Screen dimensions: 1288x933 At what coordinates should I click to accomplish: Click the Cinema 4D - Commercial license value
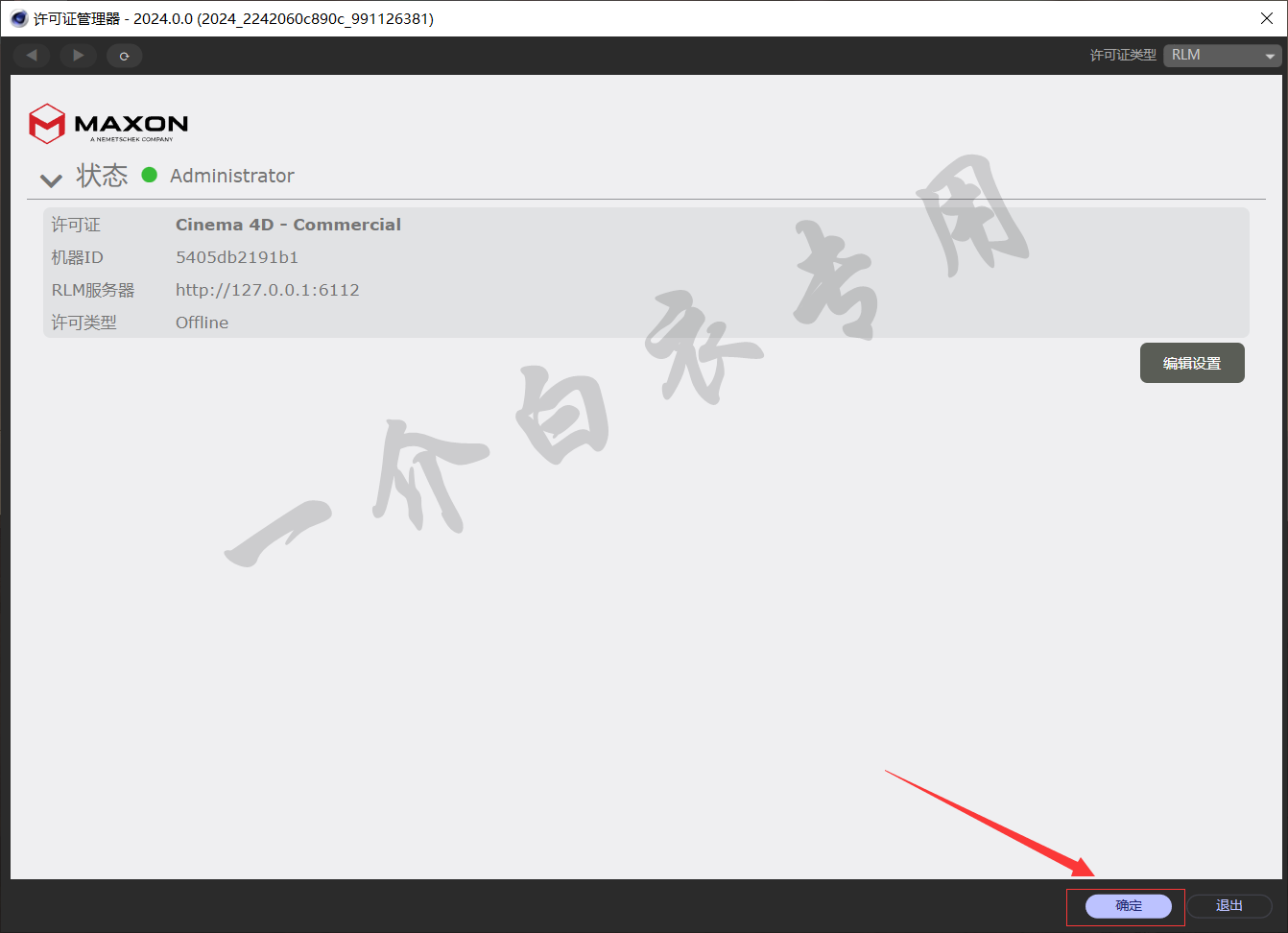[288, 225]
